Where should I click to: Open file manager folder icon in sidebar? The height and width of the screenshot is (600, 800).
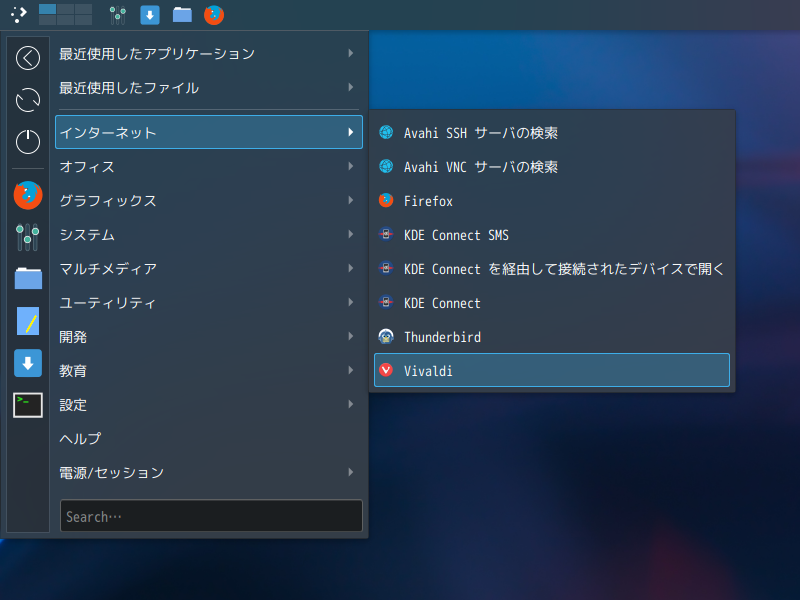(x=28, y=279)
